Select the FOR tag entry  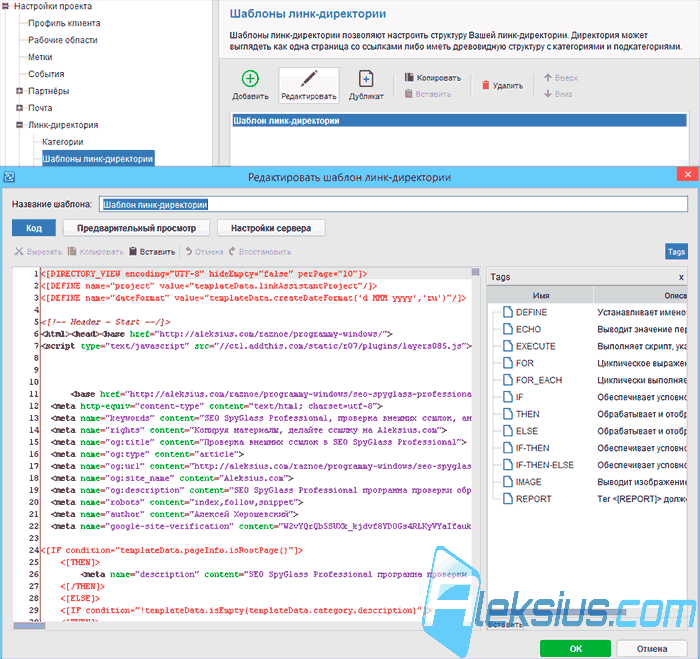[525, 363]
